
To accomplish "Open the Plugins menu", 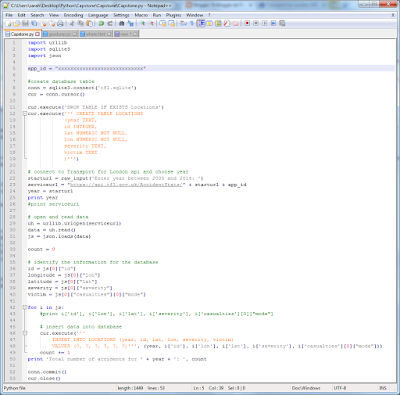I will [x=173, y=15].
